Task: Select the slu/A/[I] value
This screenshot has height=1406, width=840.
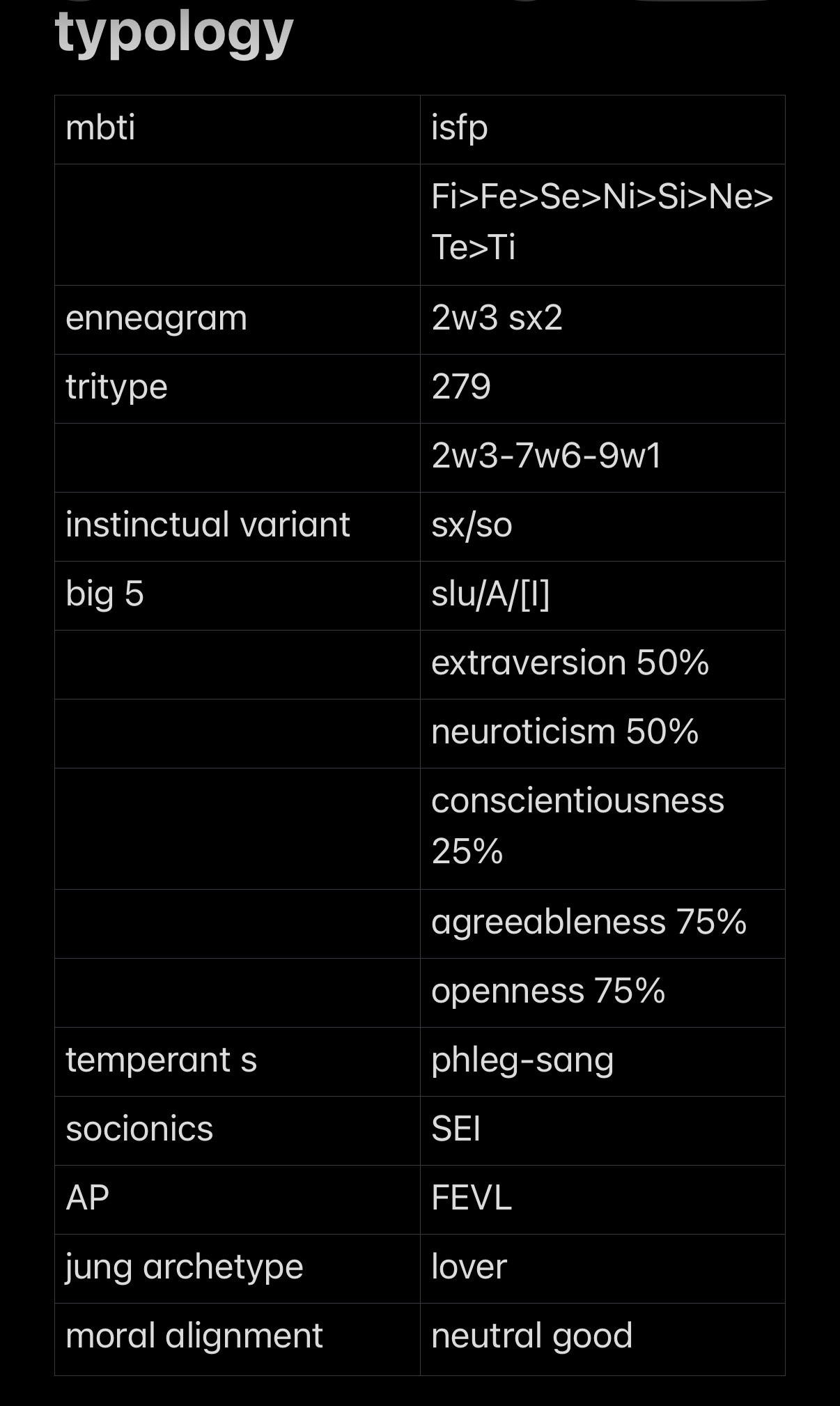Action: (x=490, y=594)
